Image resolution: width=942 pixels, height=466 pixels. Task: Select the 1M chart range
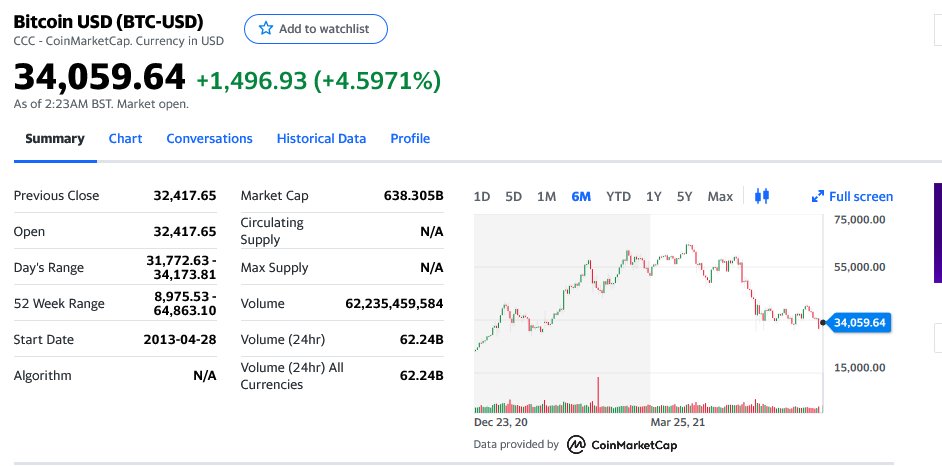click(546, 196)
